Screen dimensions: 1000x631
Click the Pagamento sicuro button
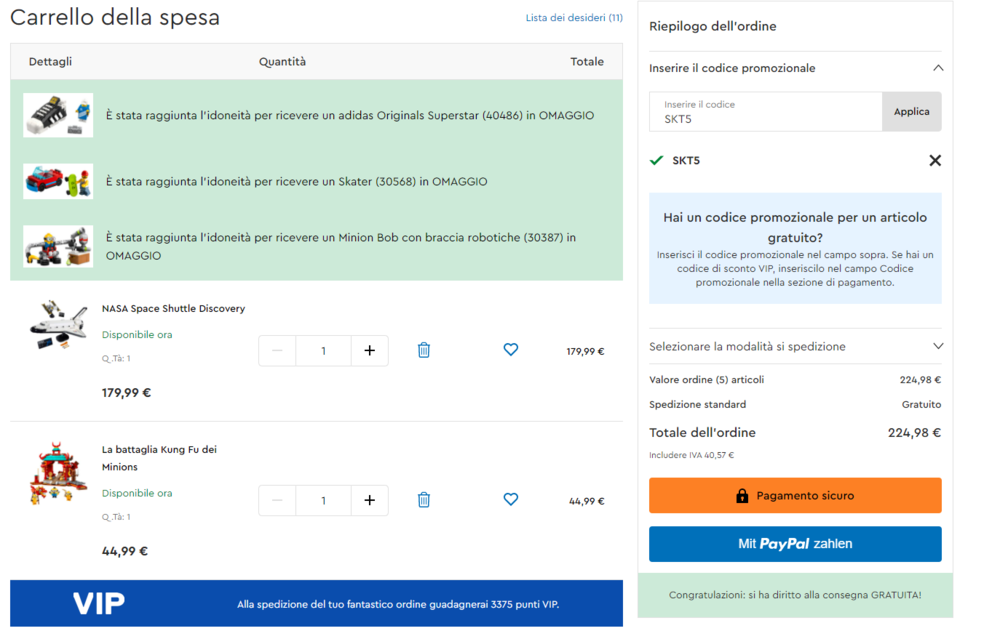795,496
